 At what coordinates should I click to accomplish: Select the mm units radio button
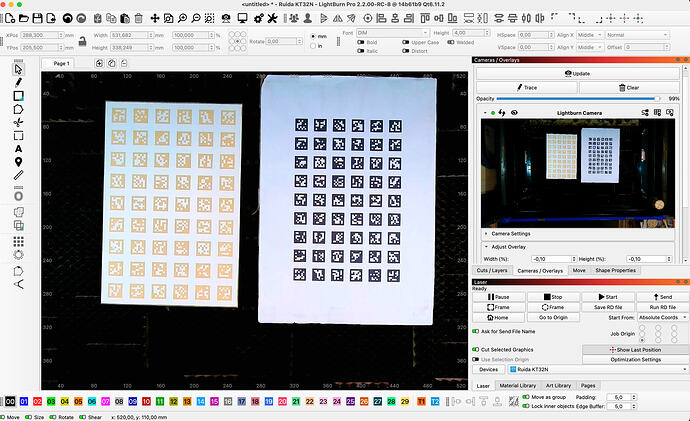pos(313,36)
